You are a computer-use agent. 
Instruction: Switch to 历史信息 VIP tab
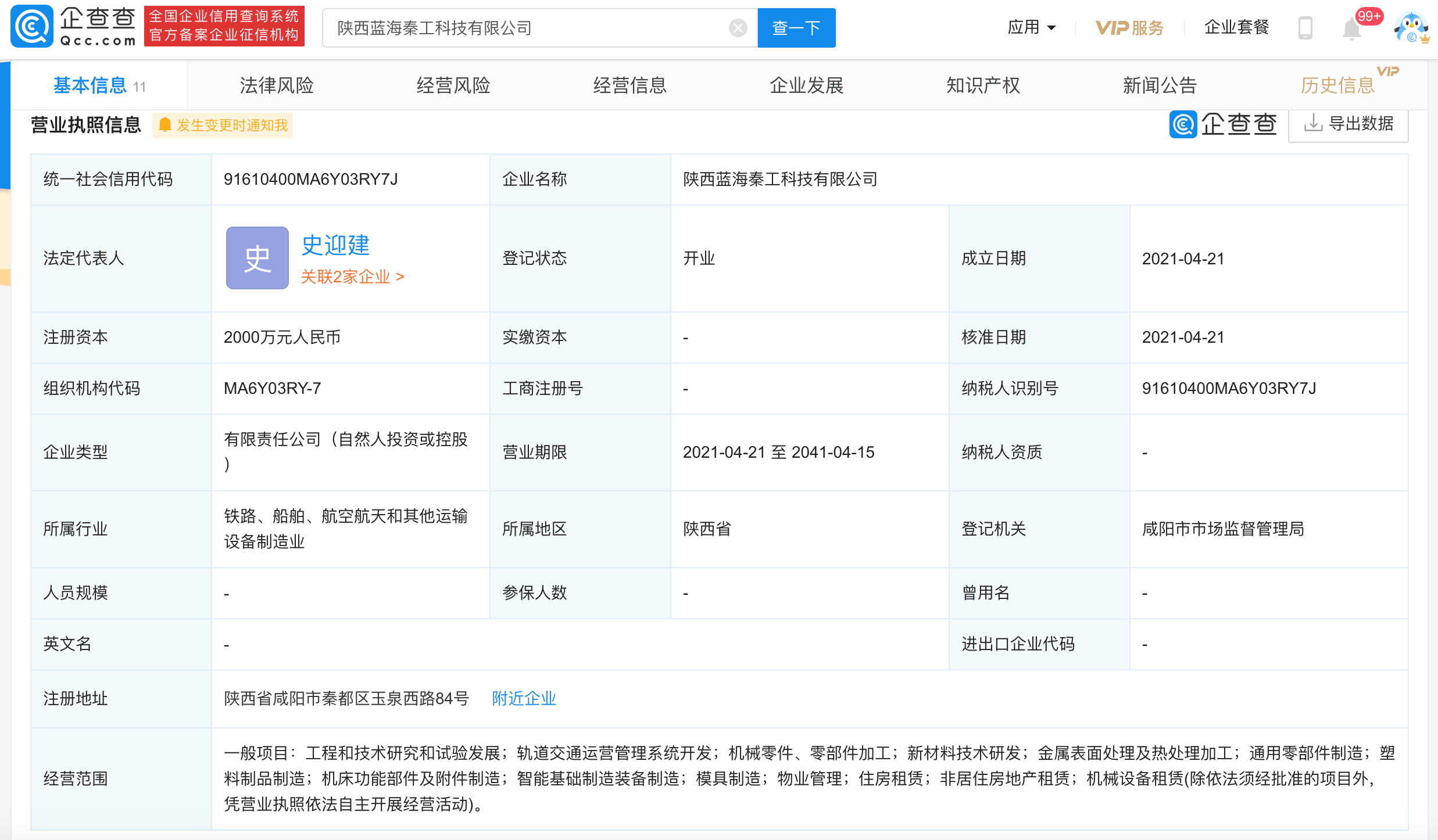(1337, 85)
